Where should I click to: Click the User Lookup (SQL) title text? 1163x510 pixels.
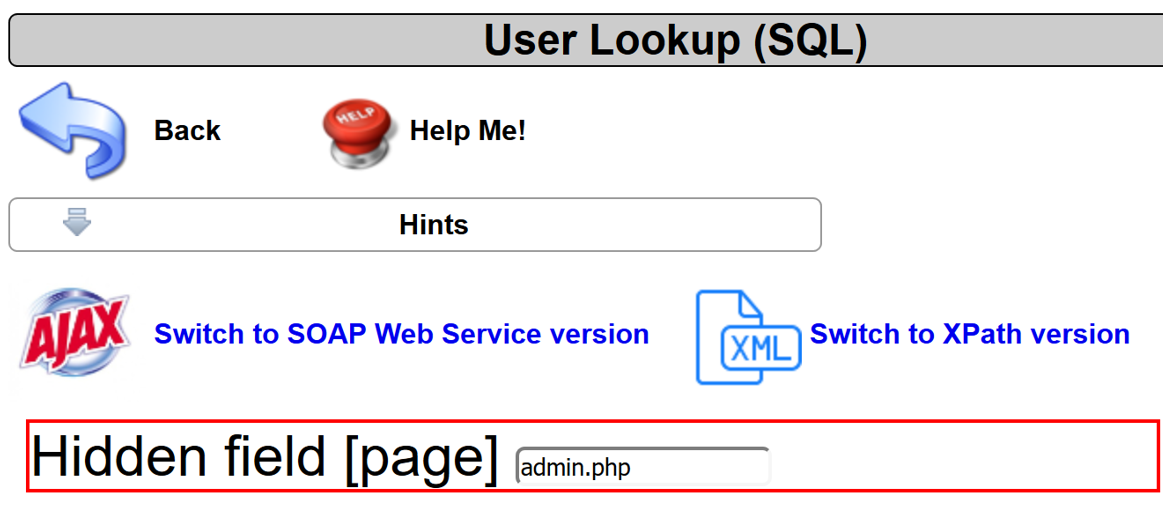[675, 40]
